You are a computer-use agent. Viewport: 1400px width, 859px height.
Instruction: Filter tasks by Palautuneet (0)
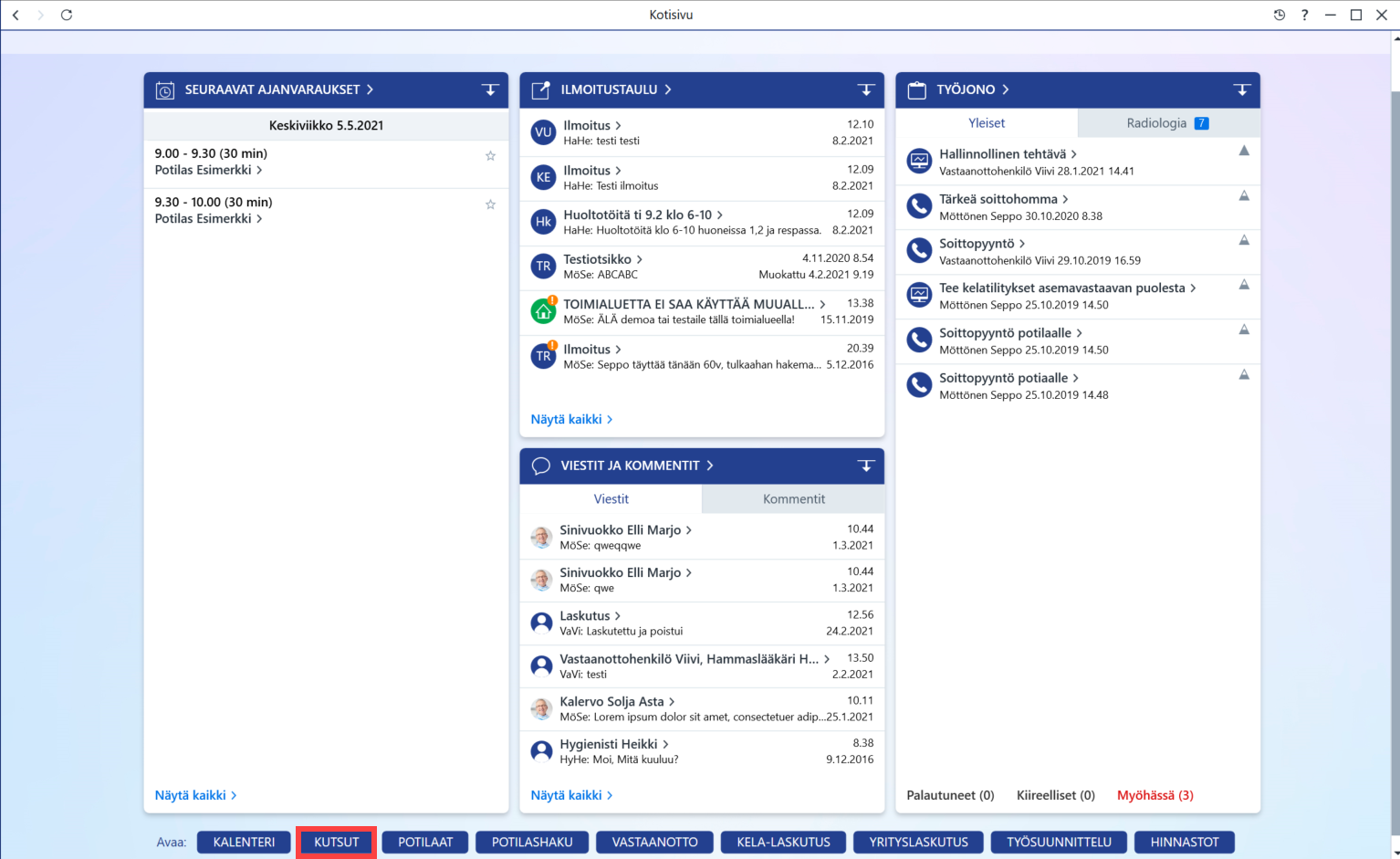pos(950,795)
